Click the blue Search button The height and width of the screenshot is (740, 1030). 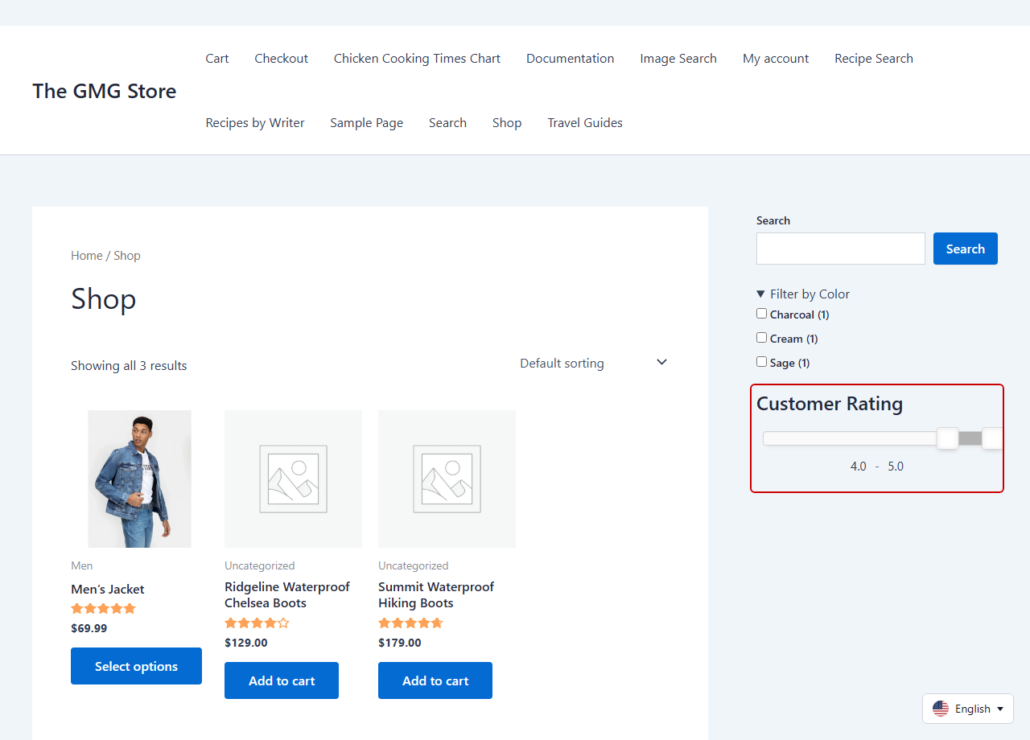pos(965,248)
